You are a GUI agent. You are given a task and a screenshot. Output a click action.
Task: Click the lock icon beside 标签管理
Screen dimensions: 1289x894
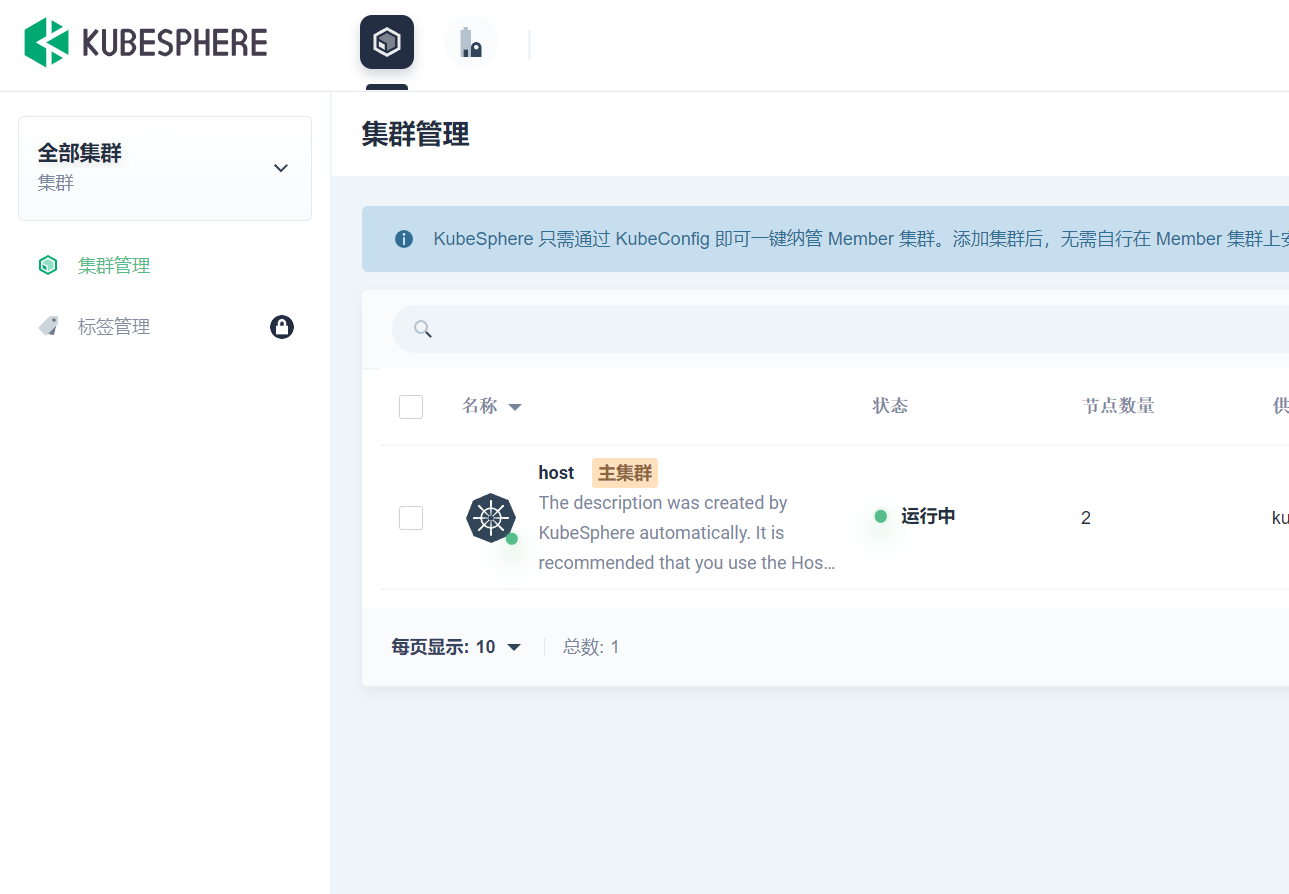point(282,327)
